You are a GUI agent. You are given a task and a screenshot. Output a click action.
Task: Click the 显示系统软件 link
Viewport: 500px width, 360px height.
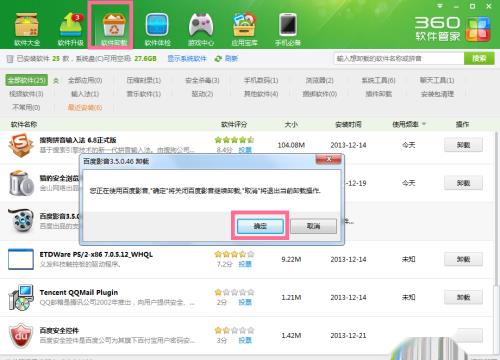pyautogui.click(x=187, y=59)
